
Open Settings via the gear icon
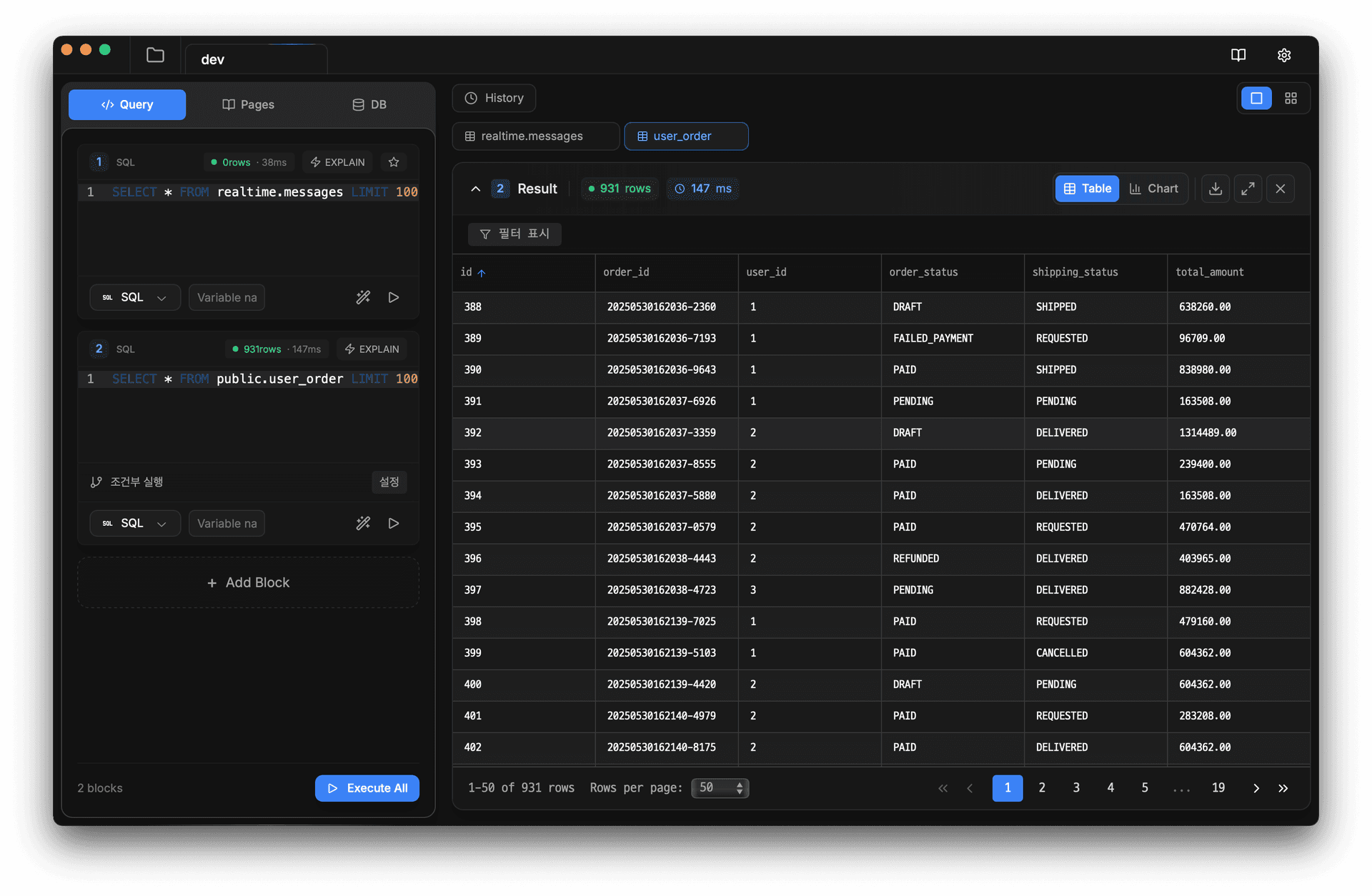coord(1284,54)
